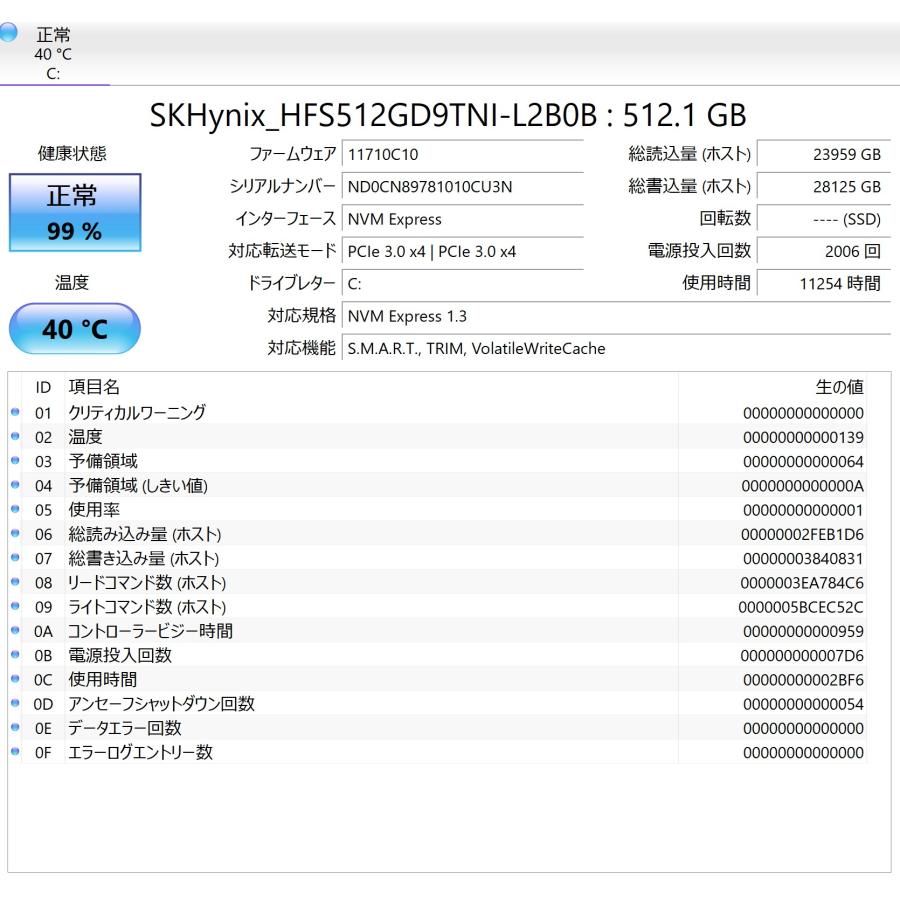
Task: Click the firmware field 11710C10
Action: point(463,154)
